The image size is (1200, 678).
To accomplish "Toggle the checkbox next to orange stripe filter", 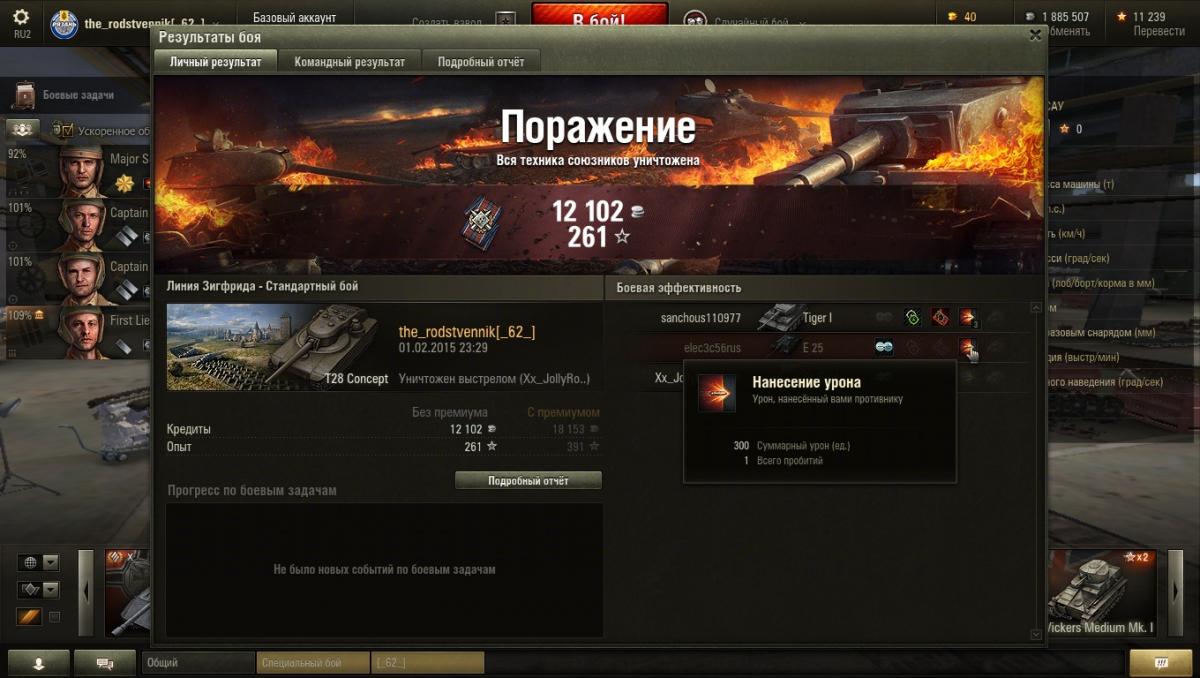I will tap(55, 617).
